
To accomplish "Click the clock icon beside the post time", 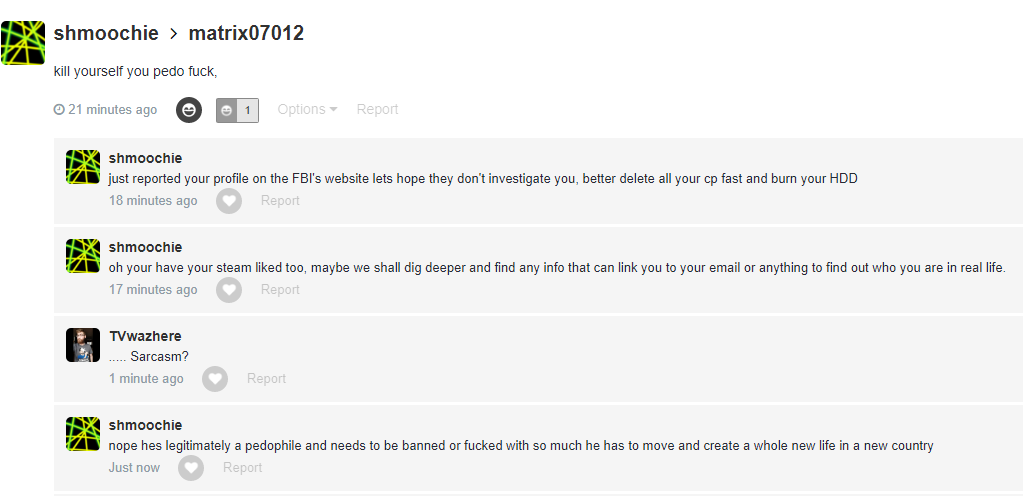I will [59, 110].
